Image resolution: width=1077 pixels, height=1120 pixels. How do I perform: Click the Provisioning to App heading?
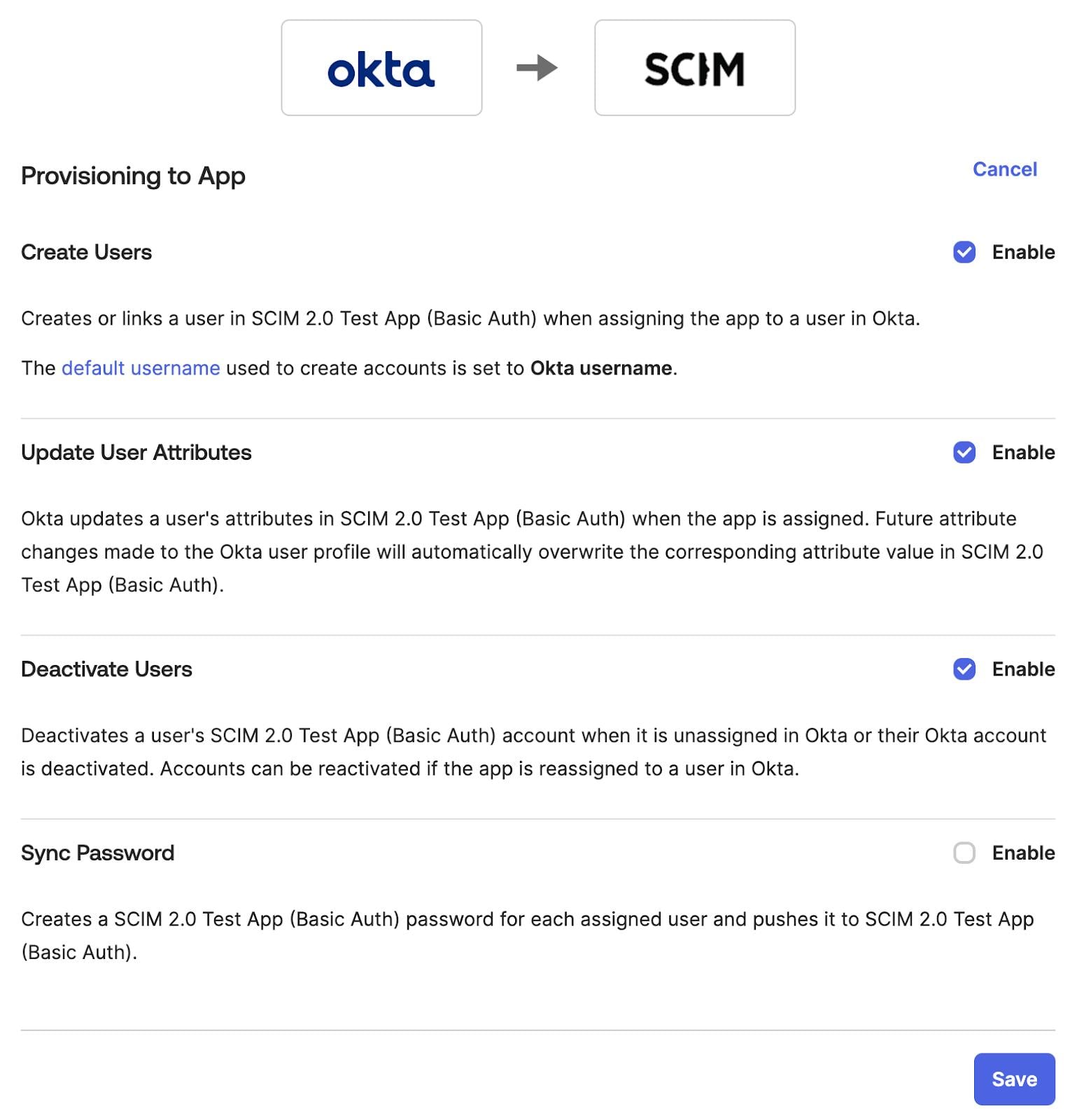tap(133, 176)
